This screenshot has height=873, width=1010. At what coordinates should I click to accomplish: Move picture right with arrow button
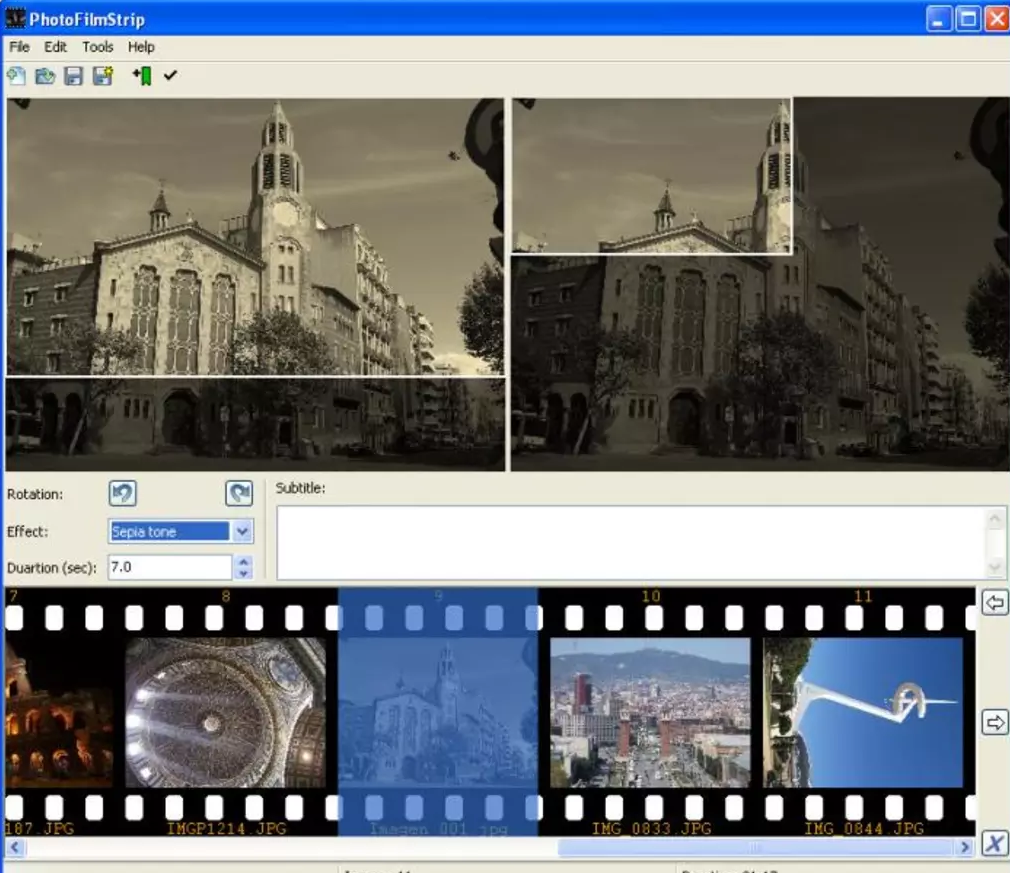(x=994, y=722)
